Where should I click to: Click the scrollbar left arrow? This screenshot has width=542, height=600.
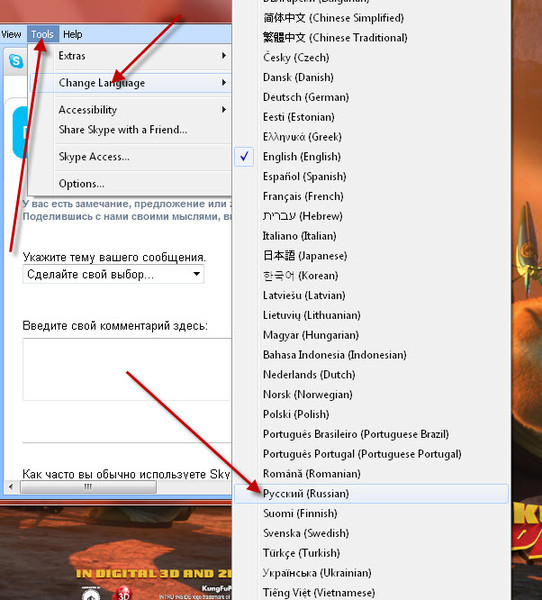11,487
